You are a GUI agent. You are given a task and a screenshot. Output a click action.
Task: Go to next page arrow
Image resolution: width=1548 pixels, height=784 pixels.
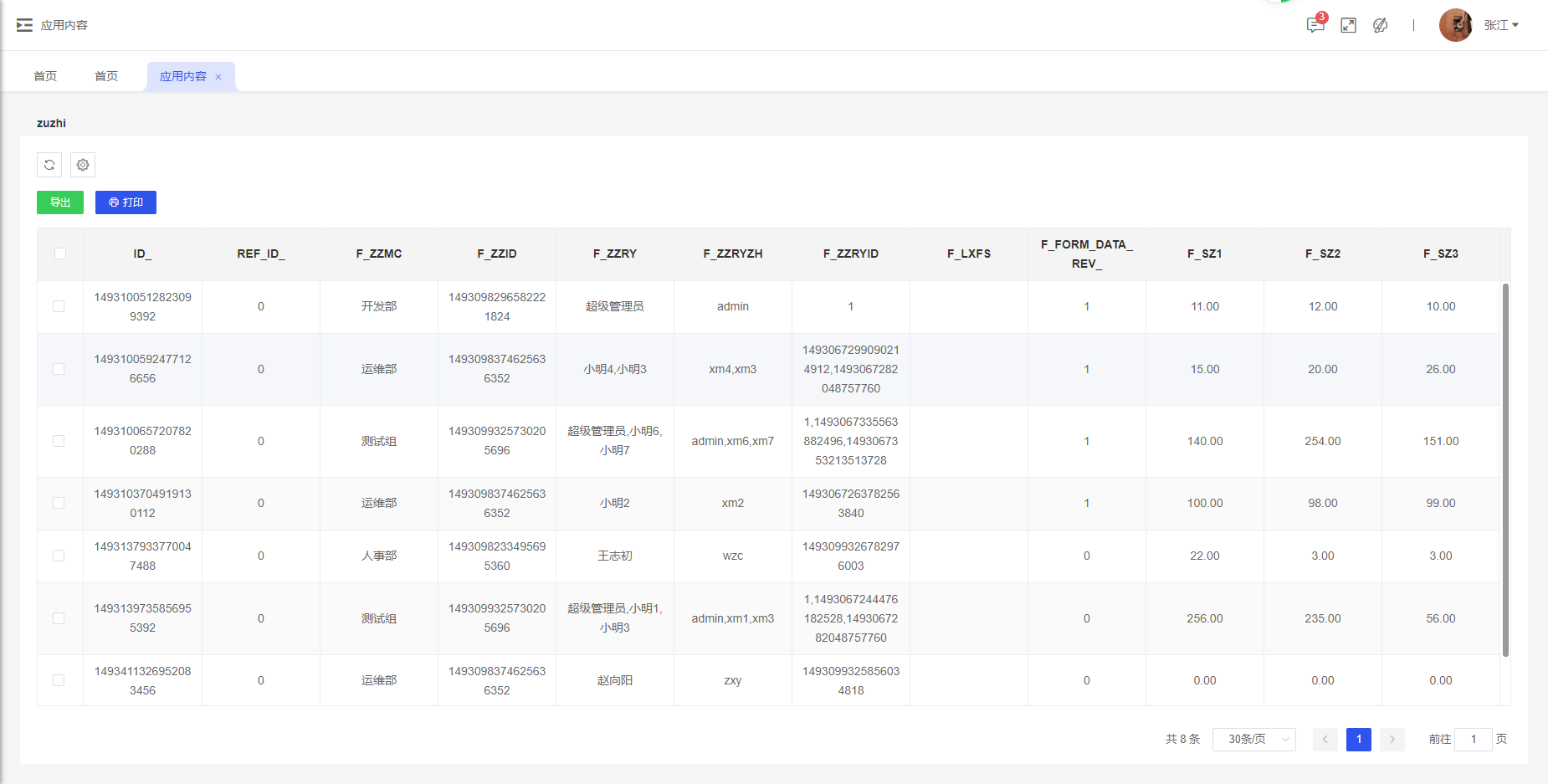coord(1392,740)
